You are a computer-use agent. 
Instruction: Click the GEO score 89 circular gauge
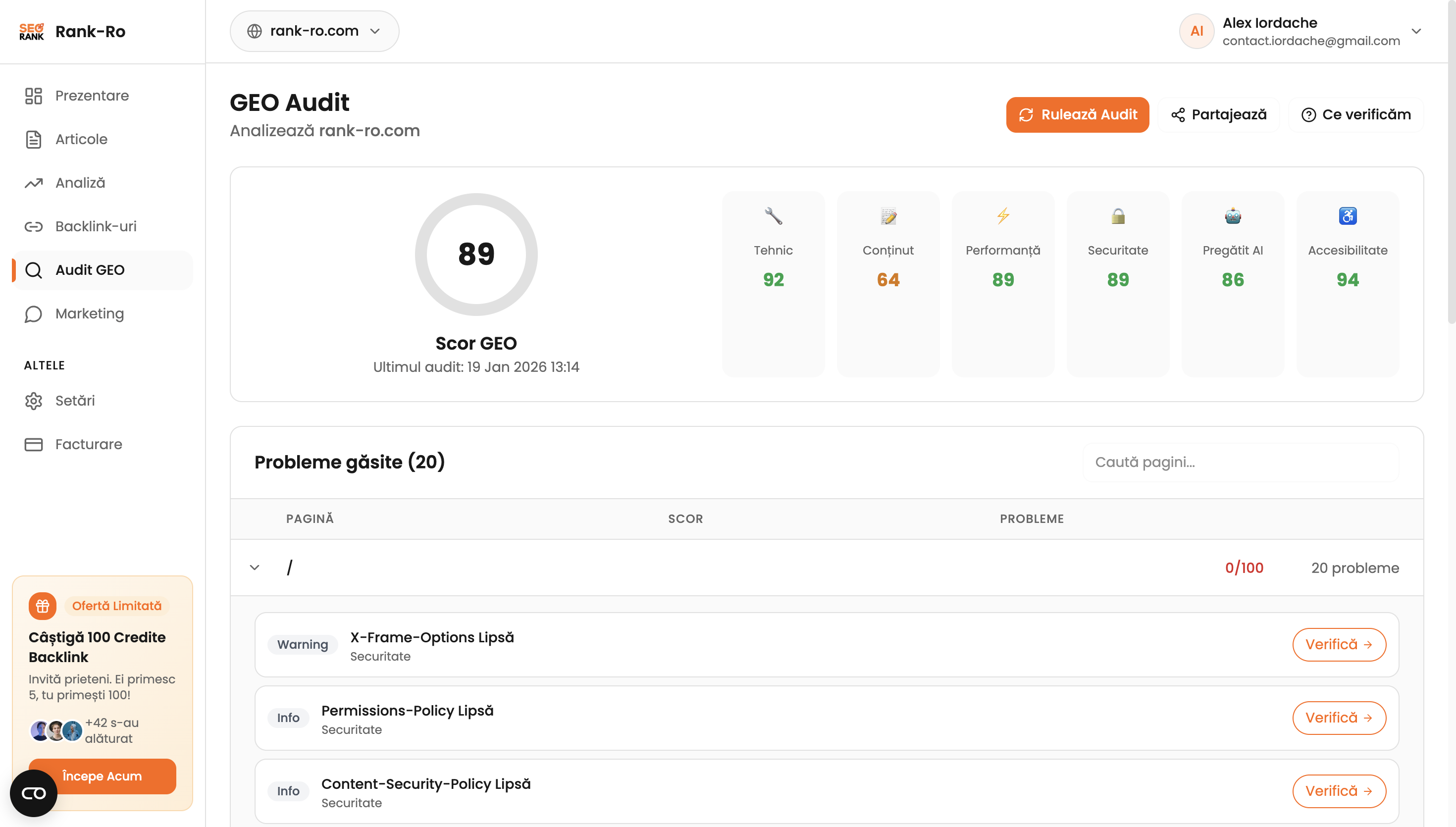pos(476,254)
